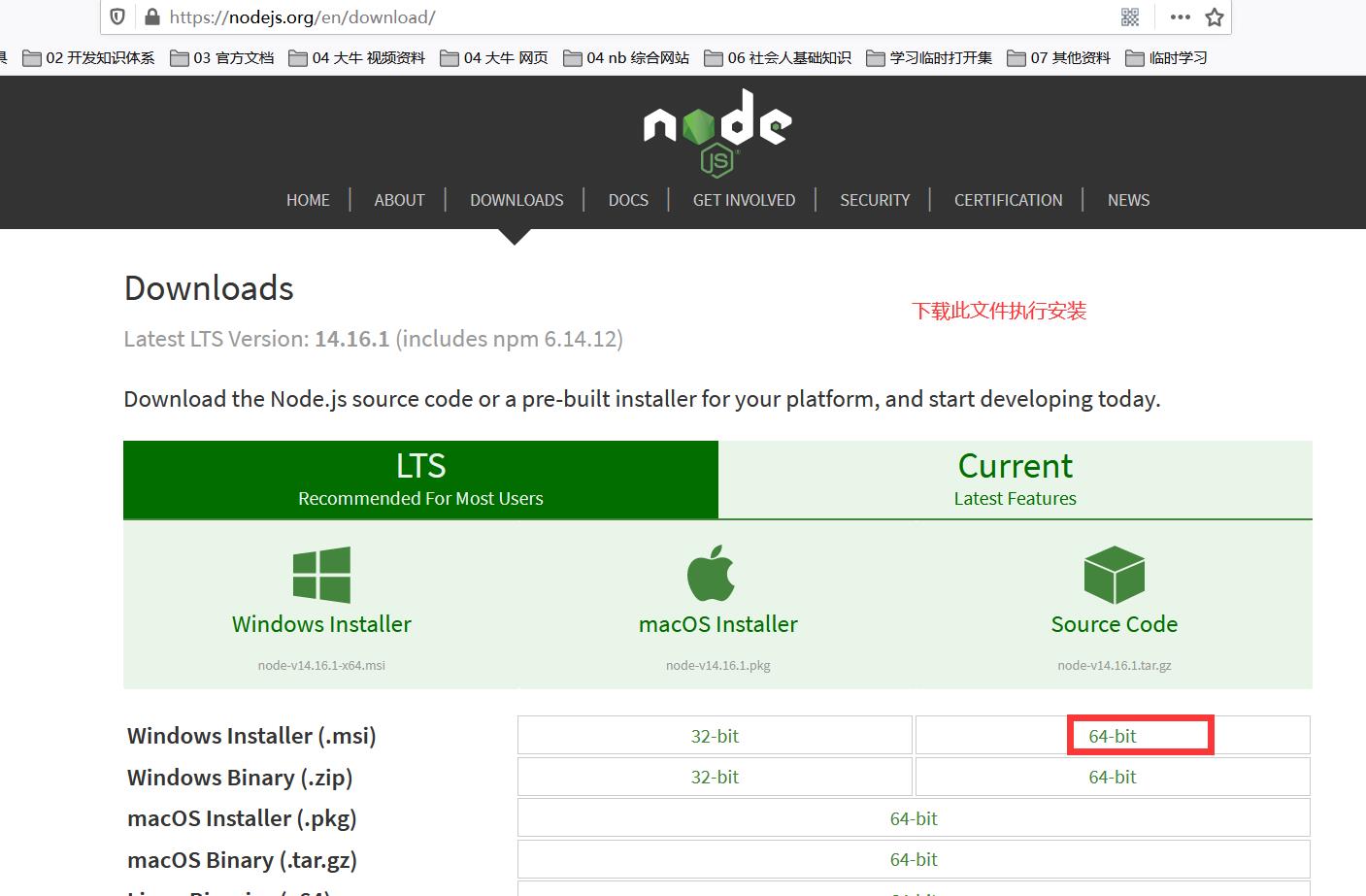Open the 临时学习 bookmark folder
The width and height of the screenshot is (1366, 896).
[1167, 58]
